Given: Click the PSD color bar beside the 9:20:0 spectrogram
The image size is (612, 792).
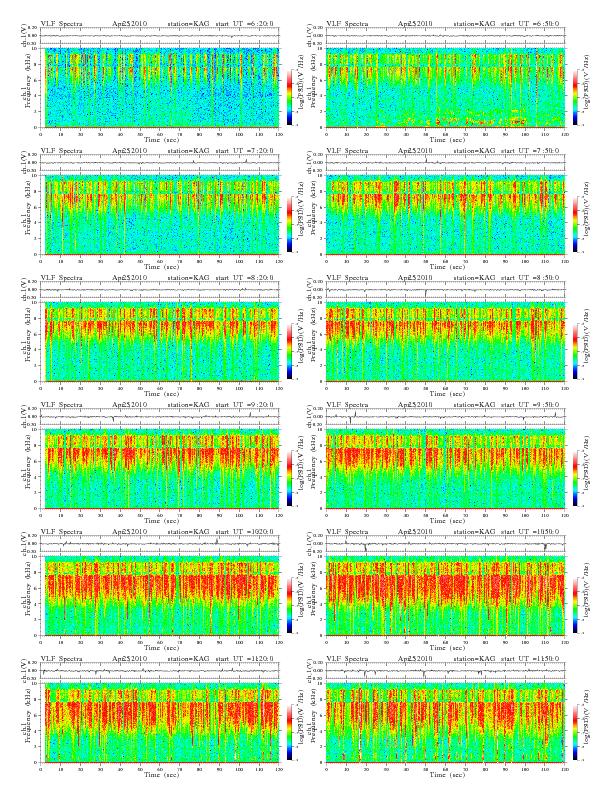Looking at the screenshot, I should pos(289,478).
